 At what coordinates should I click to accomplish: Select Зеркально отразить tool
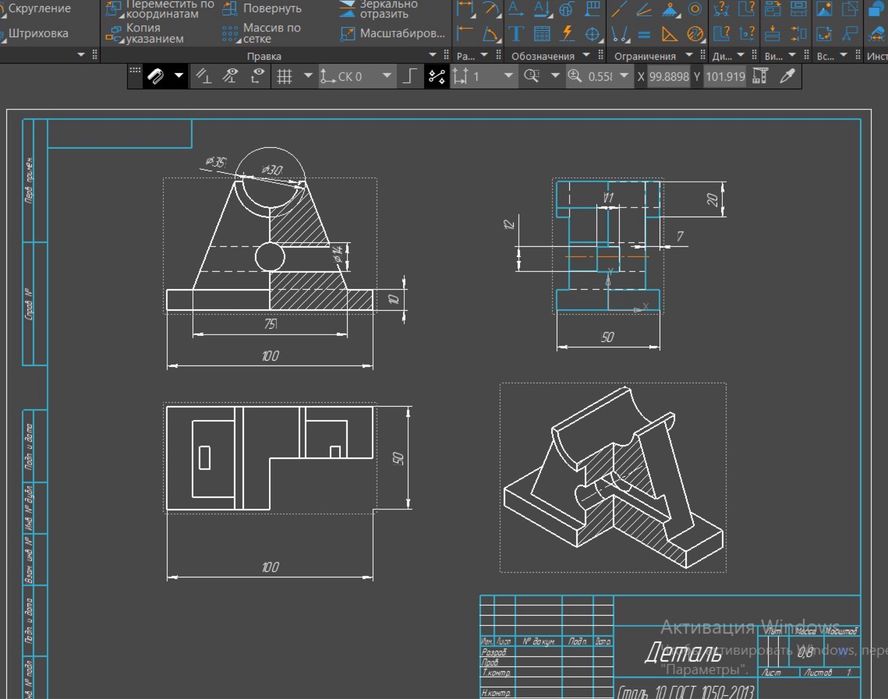point(378,8)
